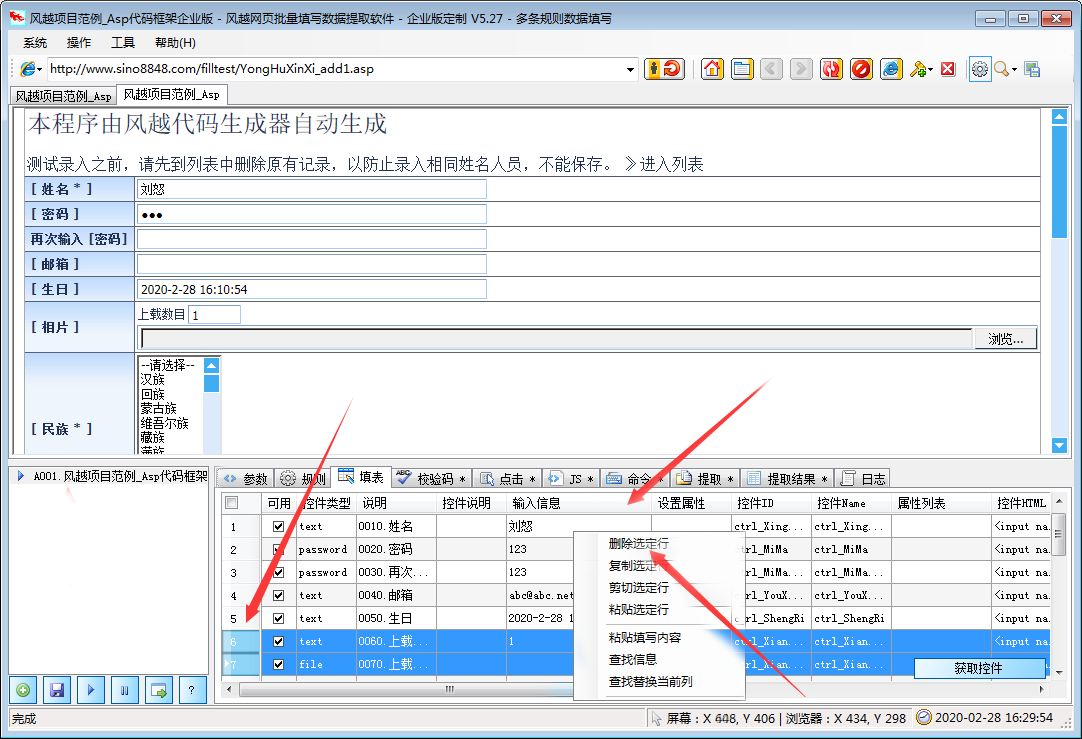Screen dimensions: 1082x739
Task: Uncheck 可用 for row 3 再次 password
Action: tap(279, 572)
